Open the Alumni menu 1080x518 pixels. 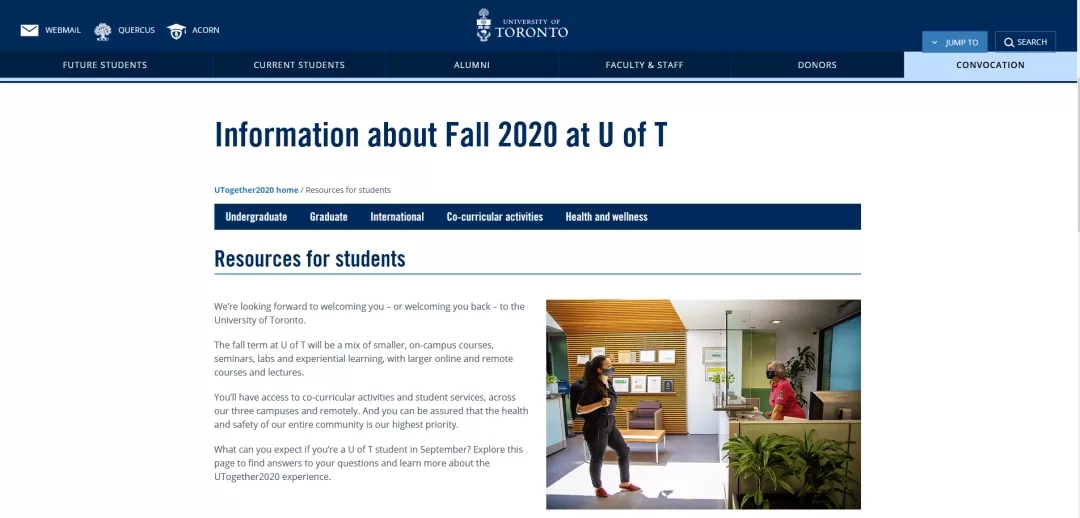(x=472, y=65)
